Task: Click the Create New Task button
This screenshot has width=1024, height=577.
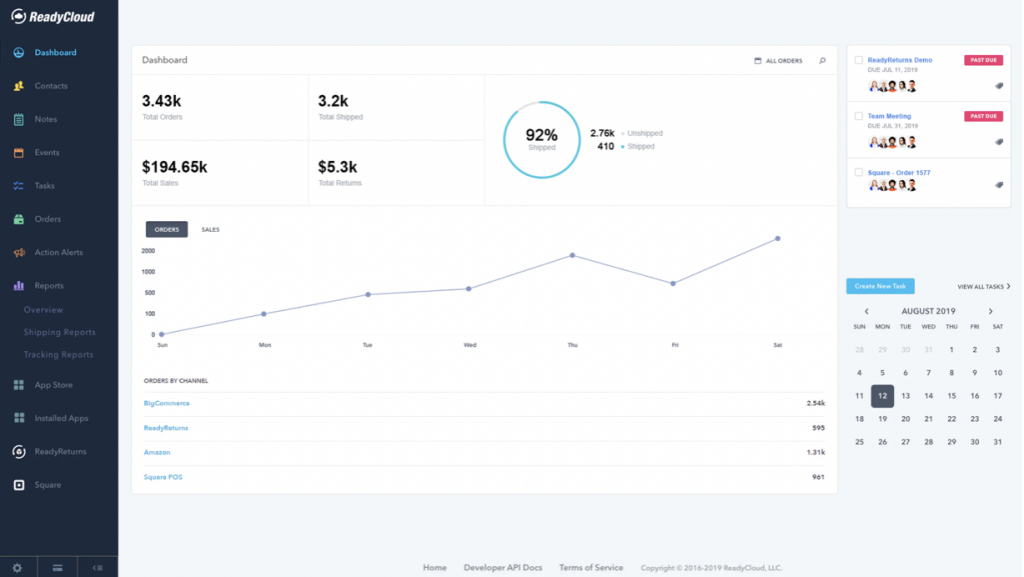Action: point(880,286)
